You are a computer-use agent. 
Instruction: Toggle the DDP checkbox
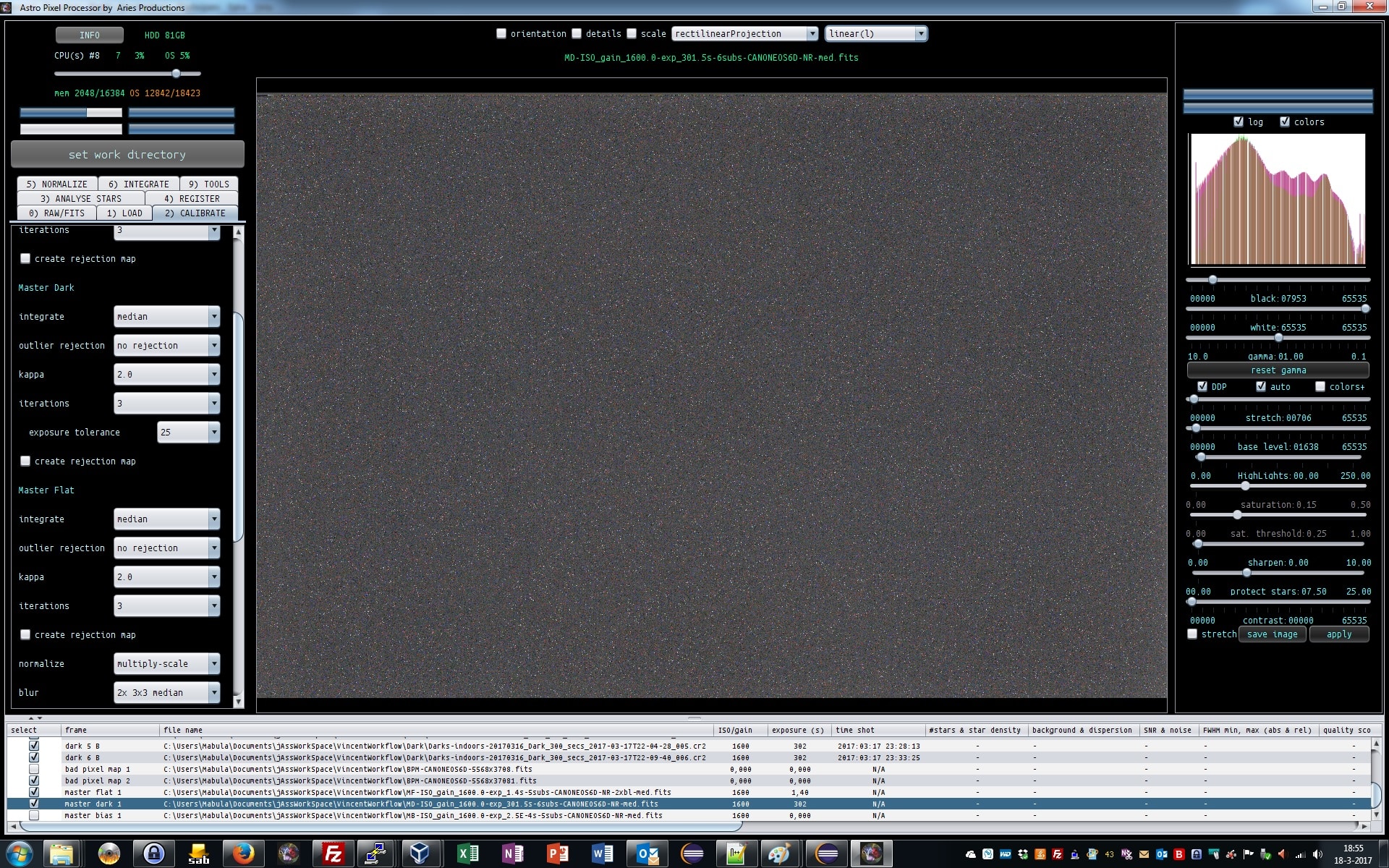(x=1202, y=386)
